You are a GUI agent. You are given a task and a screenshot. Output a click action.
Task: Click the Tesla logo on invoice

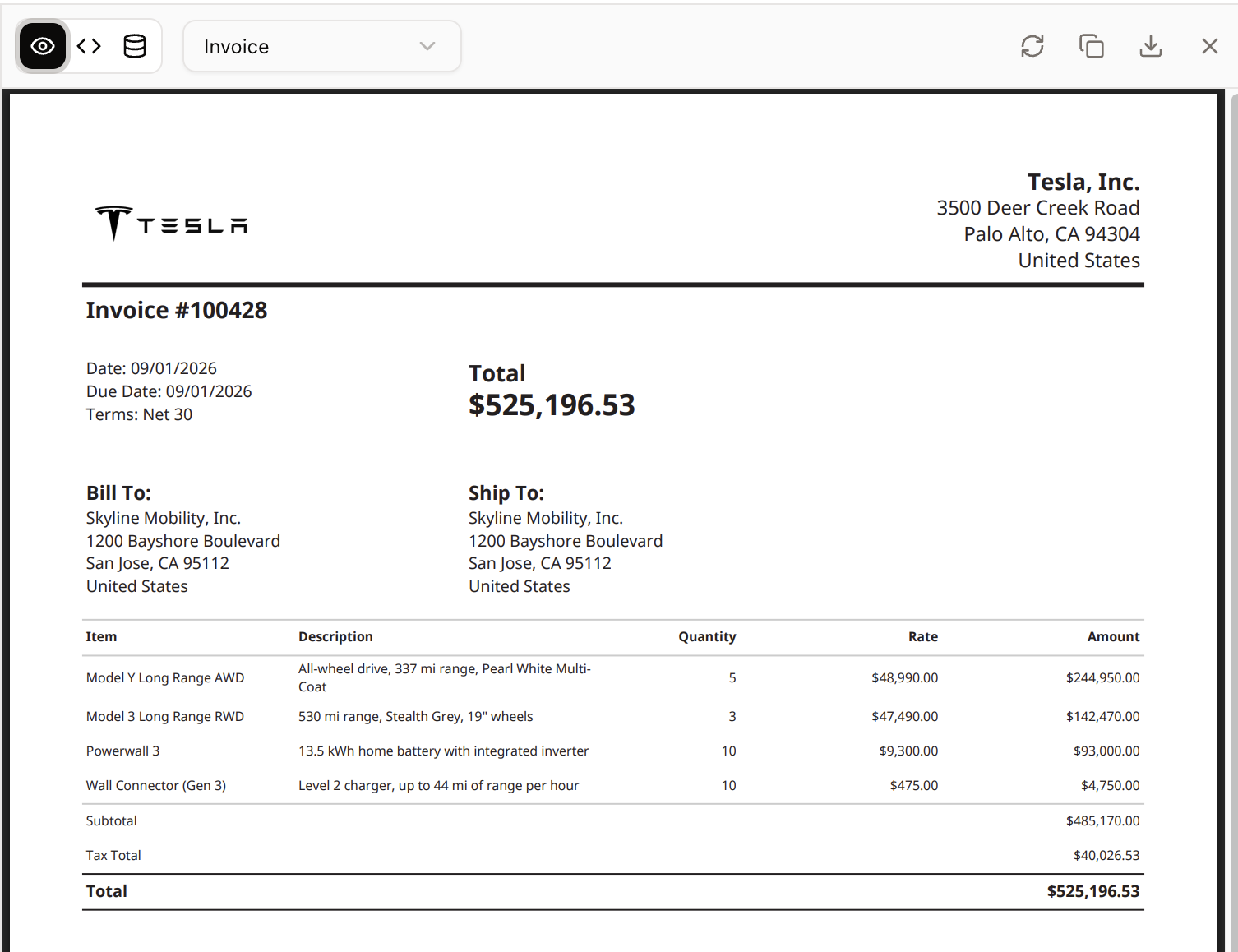click(171, 223)
